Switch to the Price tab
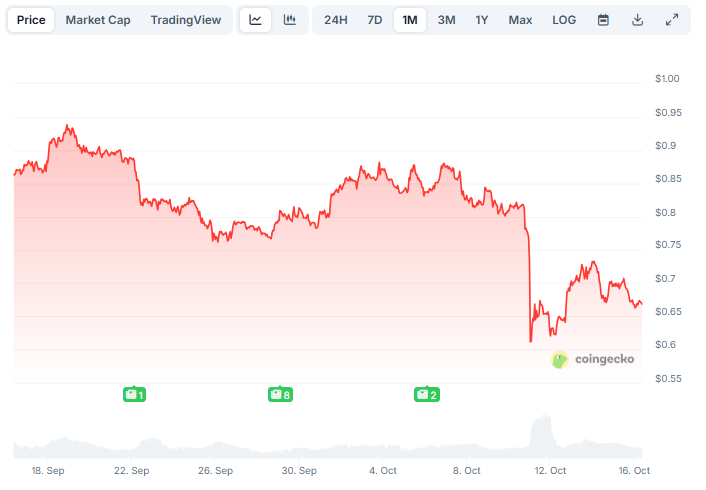The height and width of the screenshot is (490, 706). coord(31,20)
